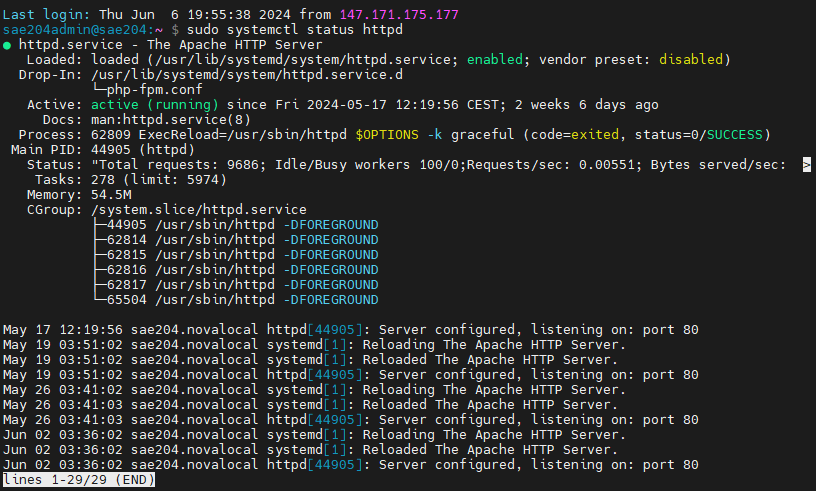Screen dimensions: 816x491
Task: Click May 26 'Server configured' log line
Action: click(351, 420)
